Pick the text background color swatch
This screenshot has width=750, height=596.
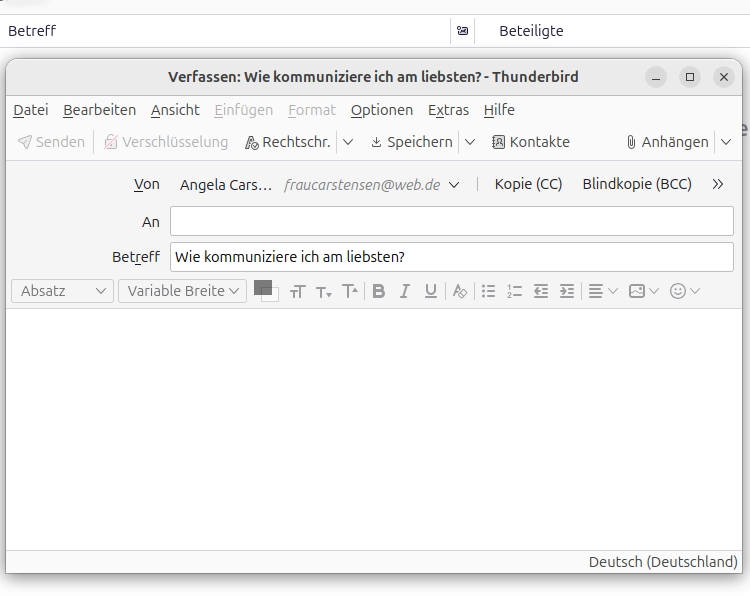[274, 296]
